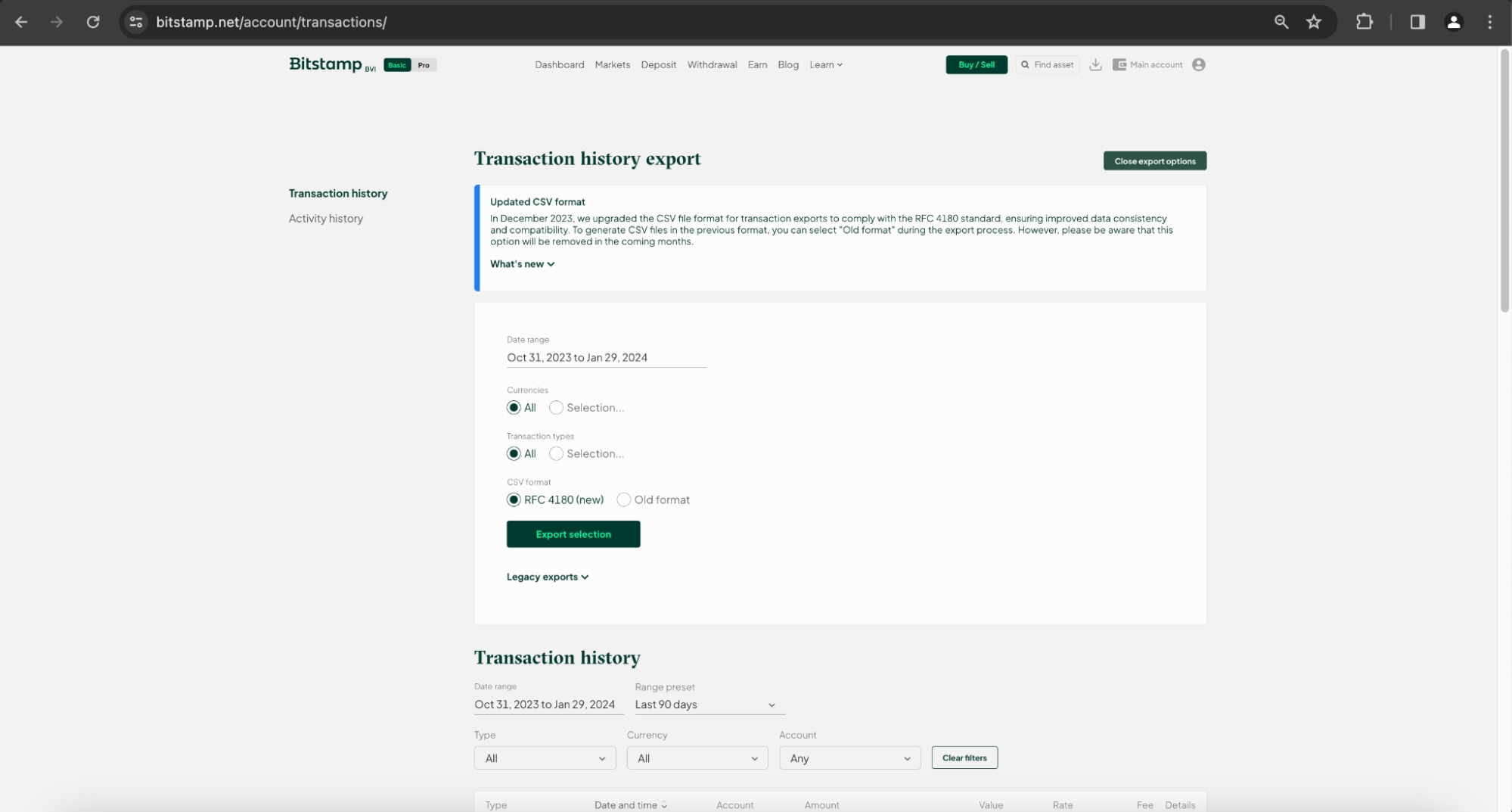This screenshot has width=1512, height=812.
Task: Select All currencies radio button
Action: coord(514,408)
